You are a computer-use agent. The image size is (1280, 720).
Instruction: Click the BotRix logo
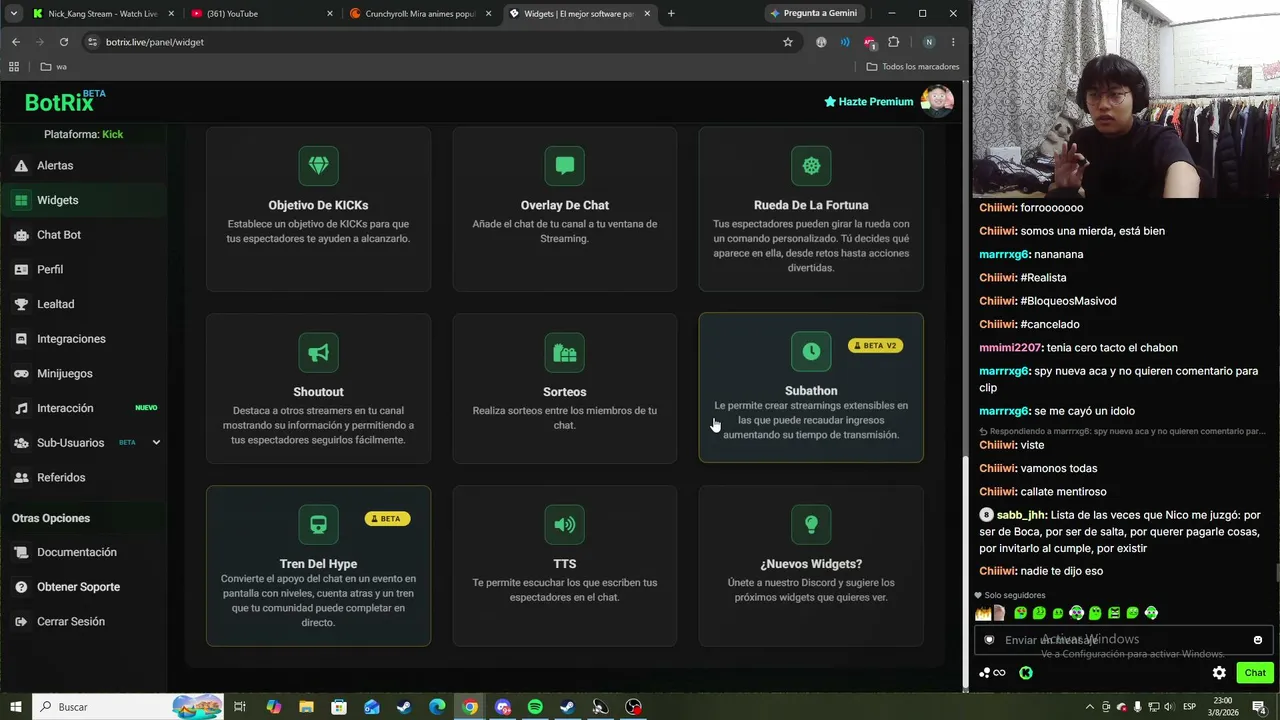pos(65,101)
